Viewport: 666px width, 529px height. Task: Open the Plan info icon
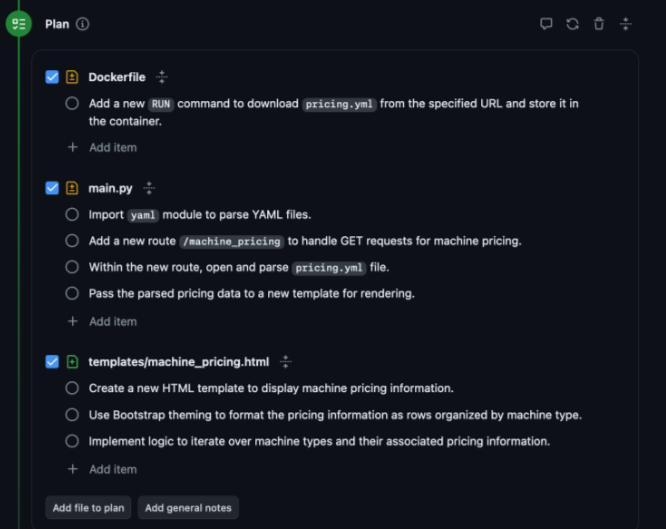click(x=83, y=24)
